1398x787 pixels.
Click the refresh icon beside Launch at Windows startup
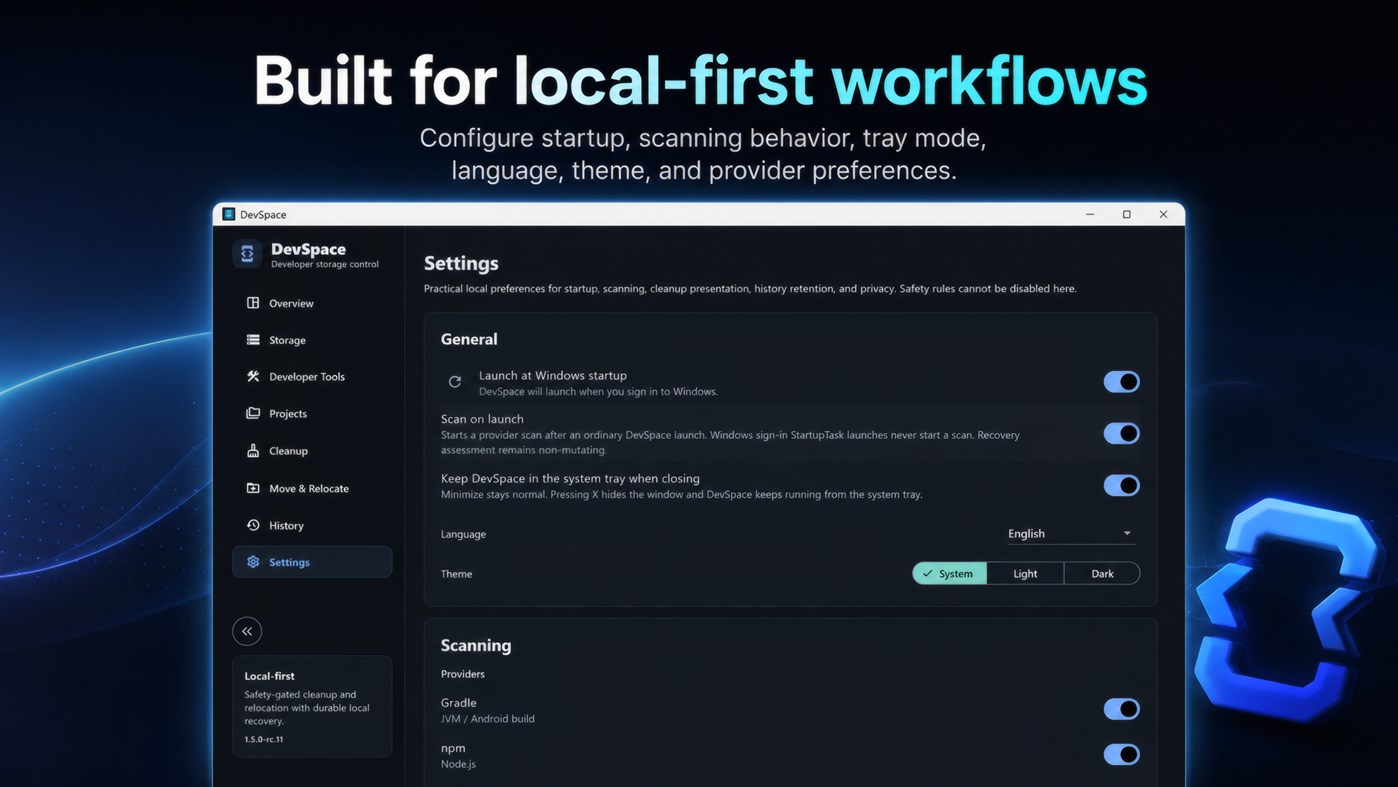(x=455, y=382)
